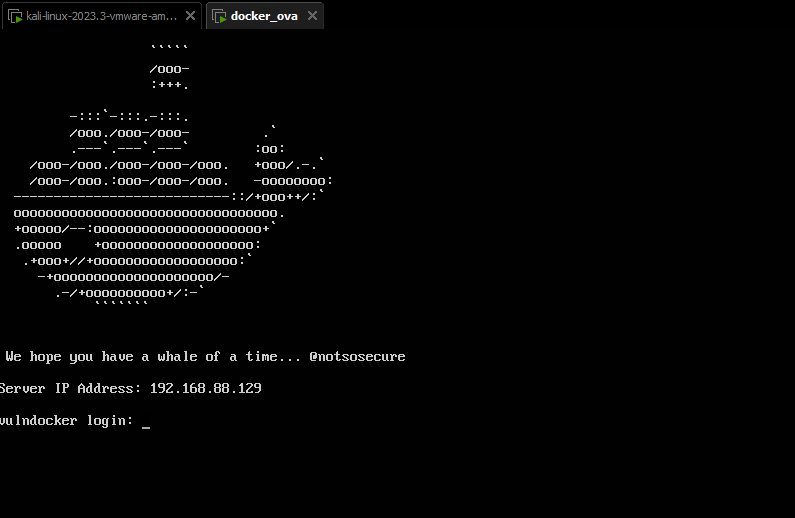Switch to the kali-linux-2023.3-vmware tab
This screenshot has height=518, width=795.
coord(101,16)
